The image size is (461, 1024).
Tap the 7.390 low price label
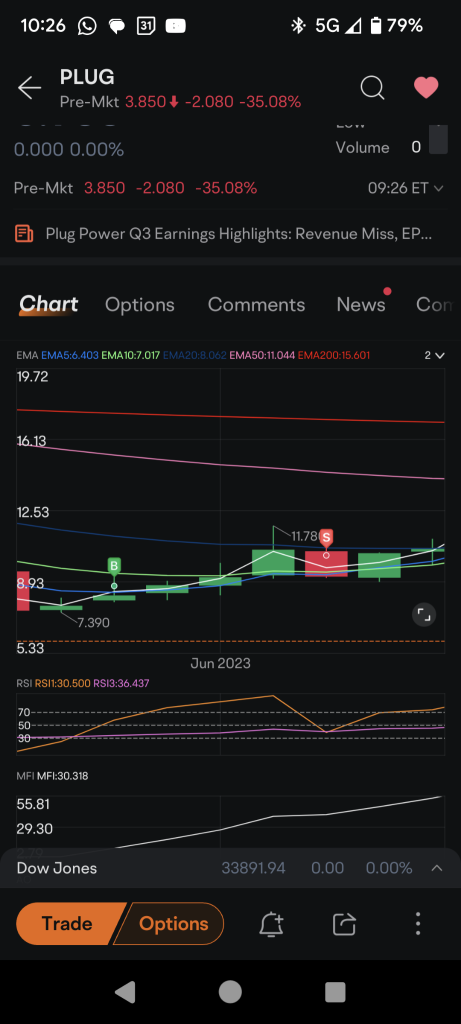[93, 623]
